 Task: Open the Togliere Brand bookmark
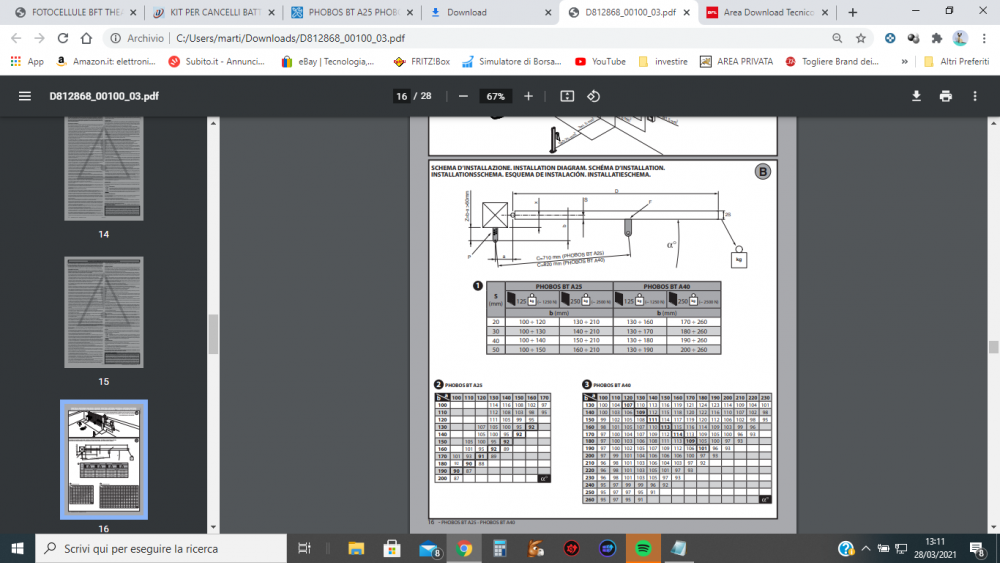coord(832,61)
